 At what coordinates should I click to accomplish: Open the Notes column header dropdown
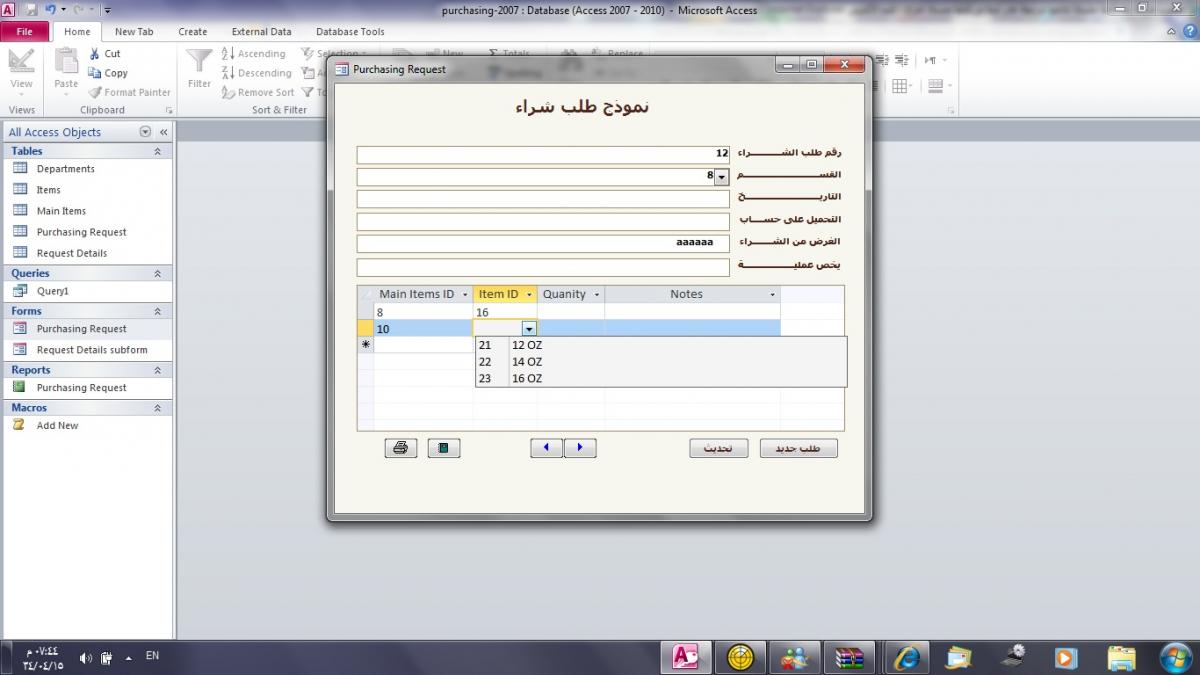[772, 295]
